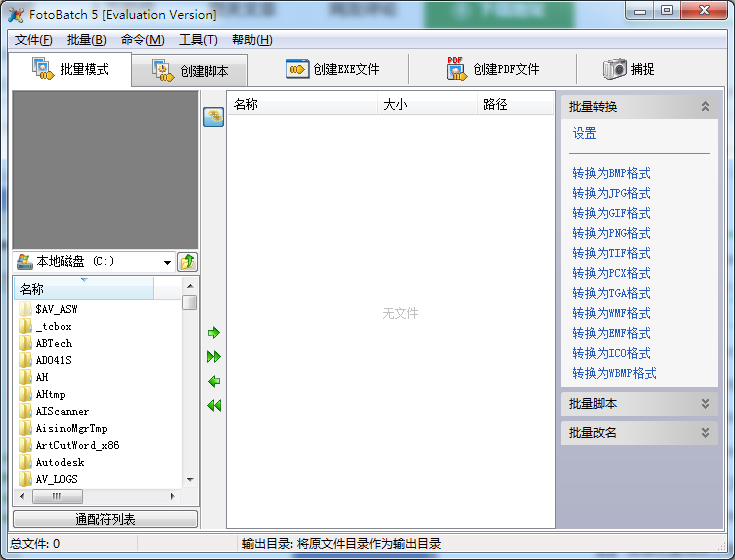Collapse the 批量转换 panel
The height and width of the screenshot is (560, 735).
point(705,106)
